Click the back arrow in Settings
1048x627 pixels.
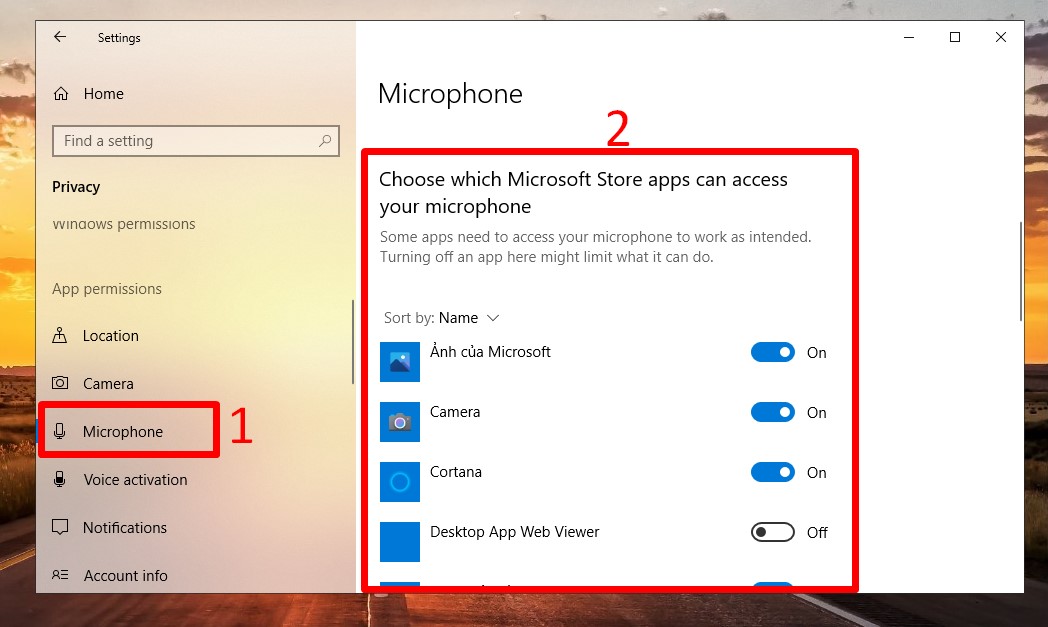click(x=60, y=37)
